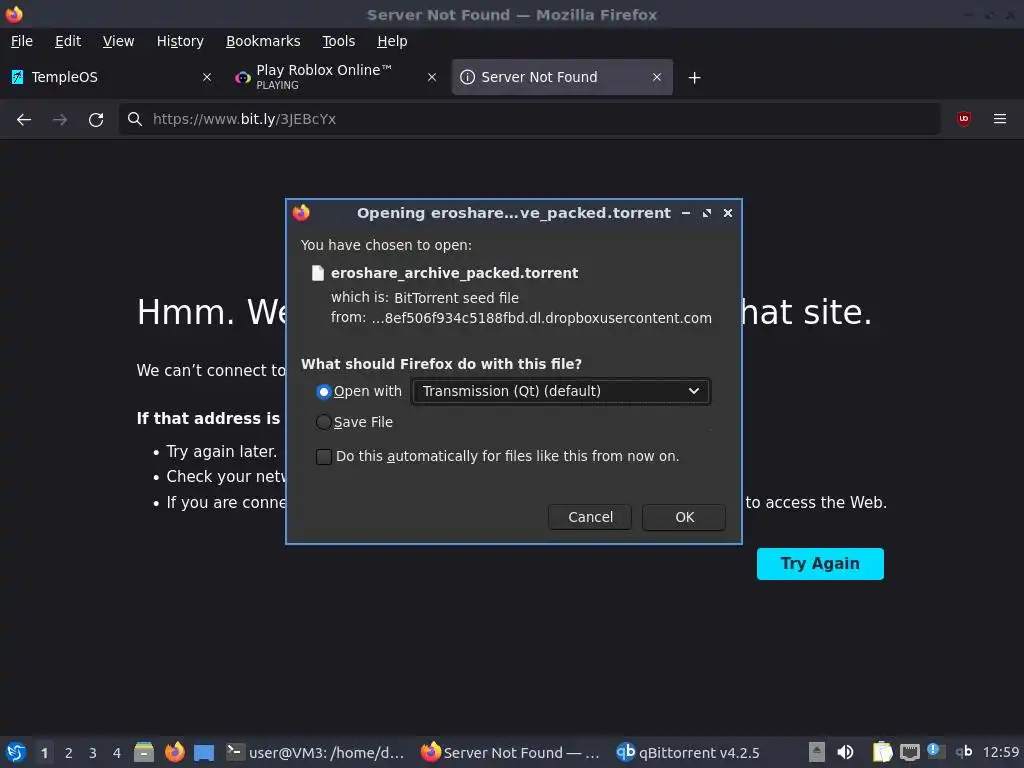Click the removable media eject tray icon

pos(816,752)
